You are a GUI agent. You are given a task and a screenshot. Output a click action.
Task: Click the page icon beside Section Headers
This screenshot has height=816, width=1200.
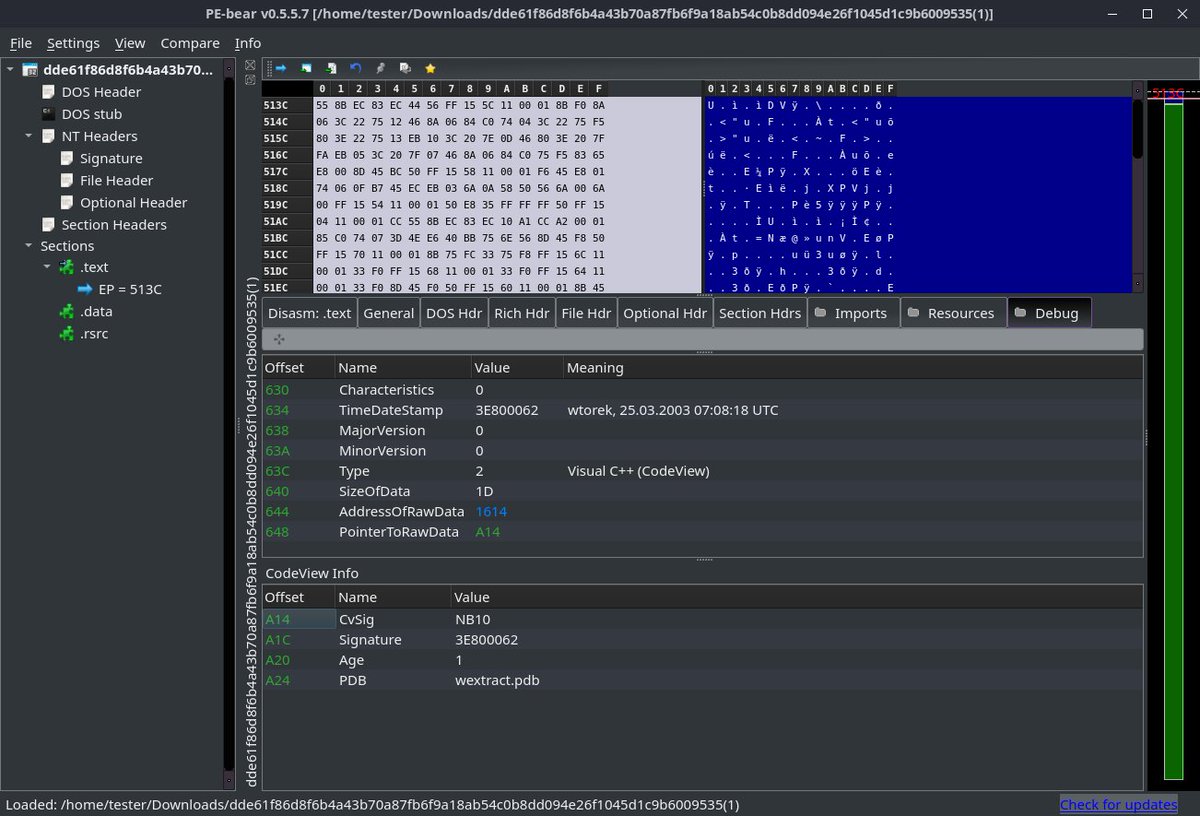(x=48, y=225)
